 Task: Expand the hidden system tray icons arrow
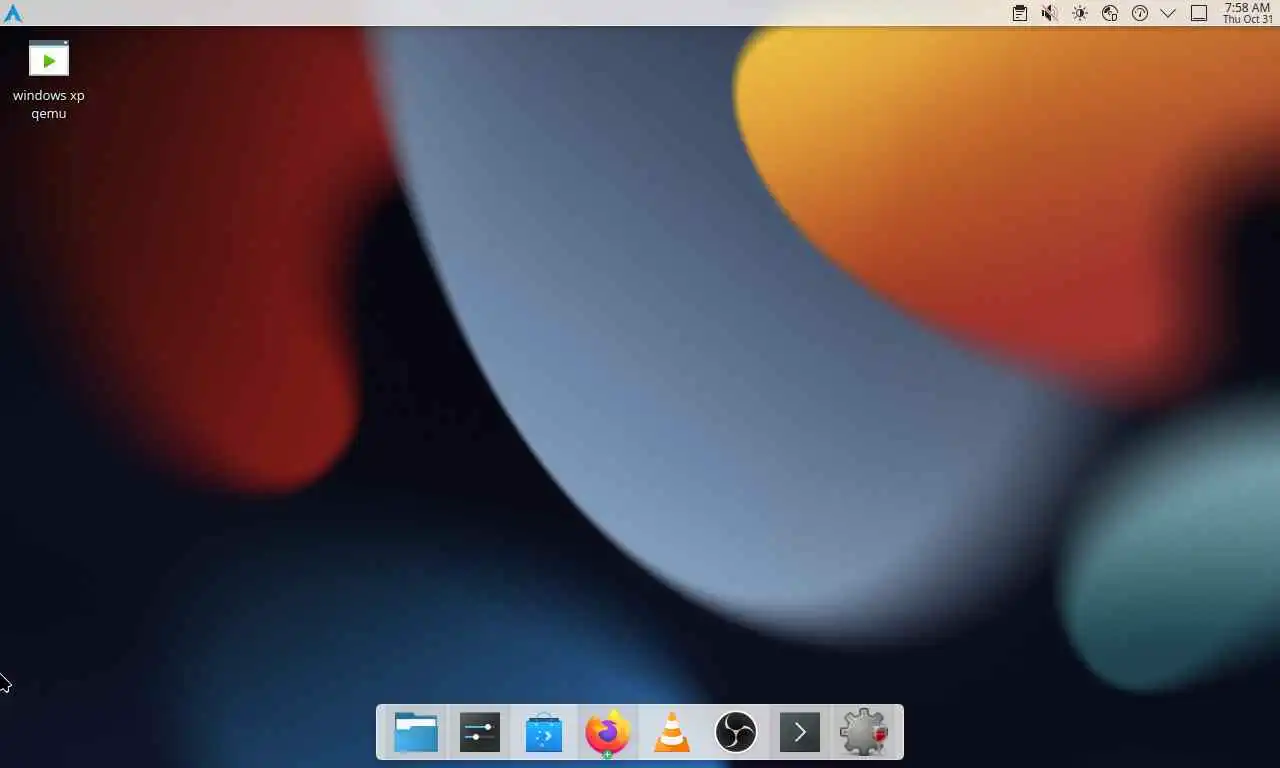pos(1168,13)
